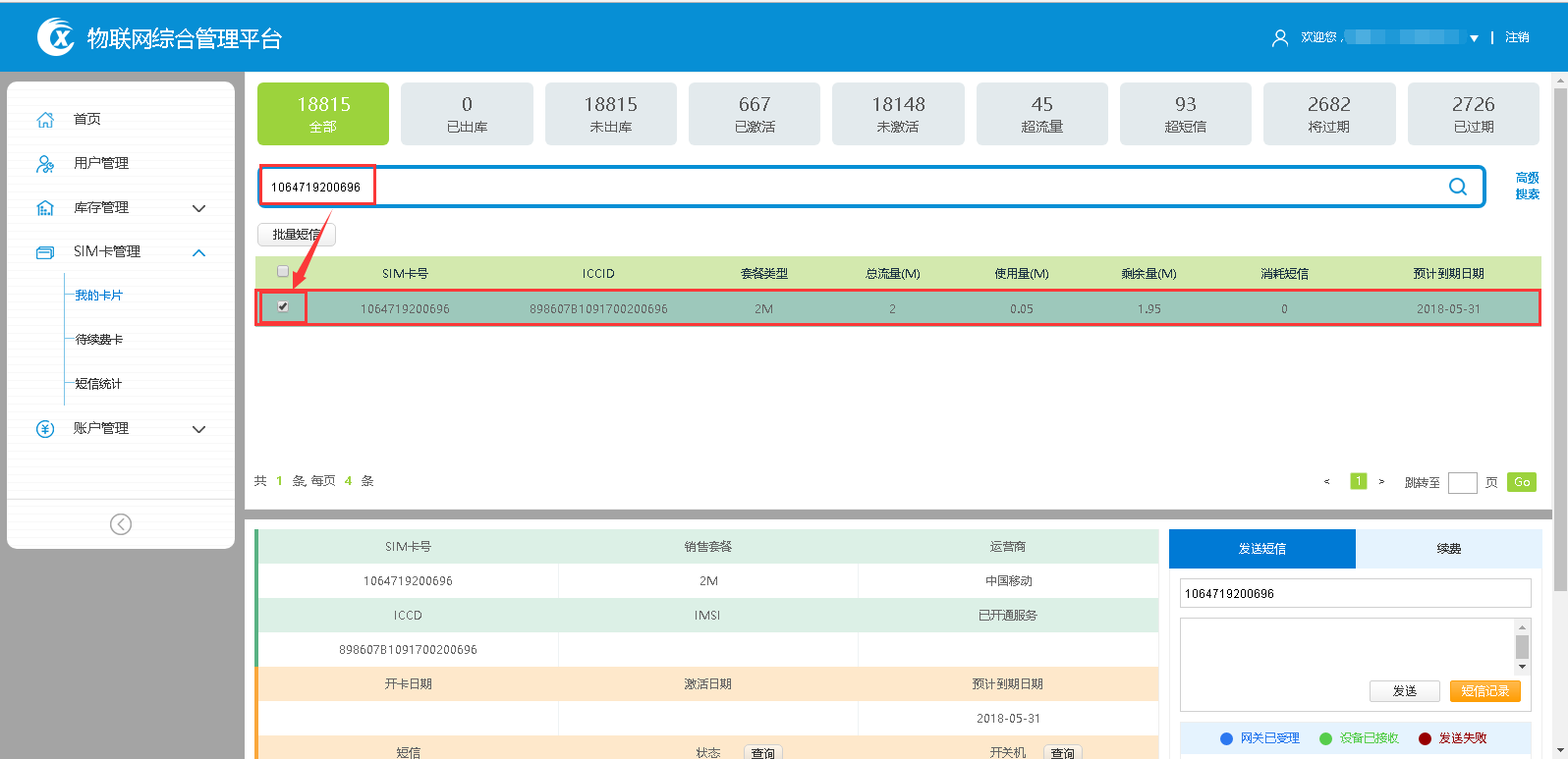Click the SIM卡管理 card icon

point(45,252)
